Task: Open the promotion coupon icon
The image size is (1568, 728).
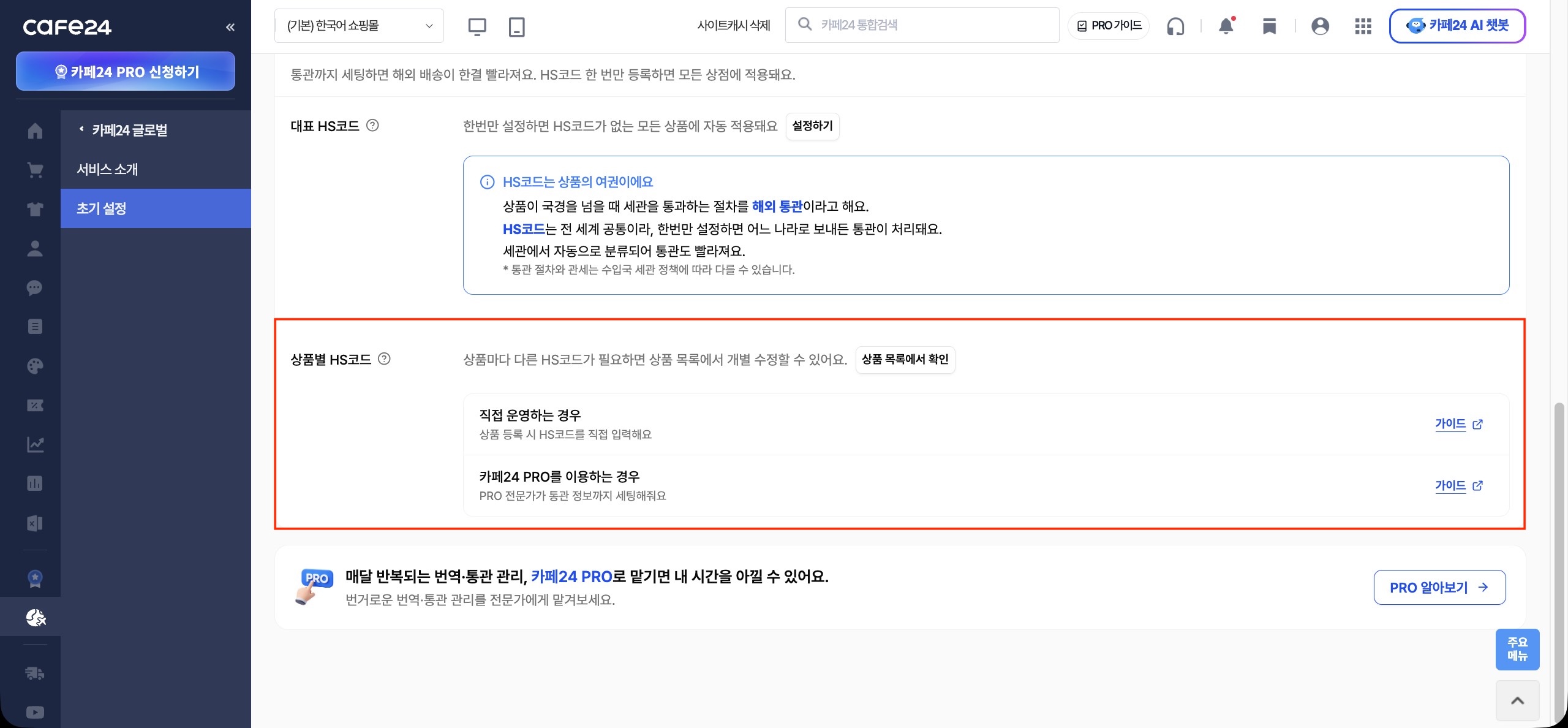Action: pos(35,405)
